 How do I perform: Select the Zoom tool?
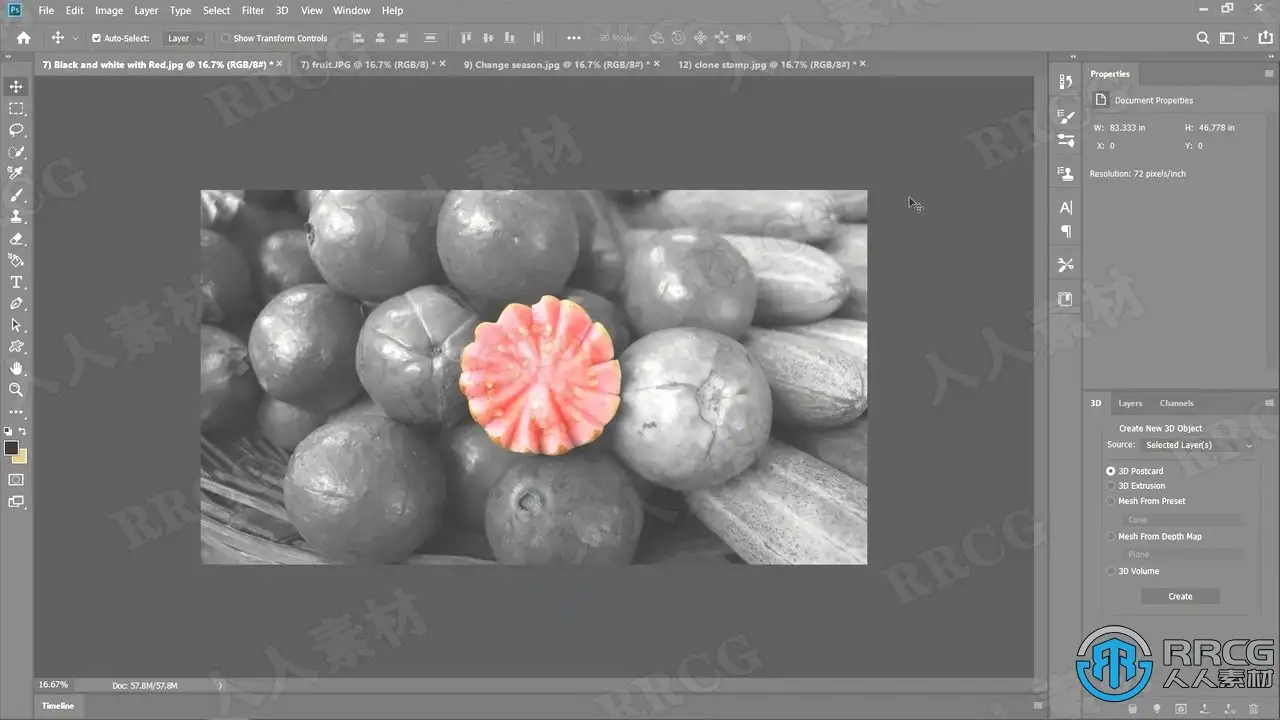pos(16,390)
